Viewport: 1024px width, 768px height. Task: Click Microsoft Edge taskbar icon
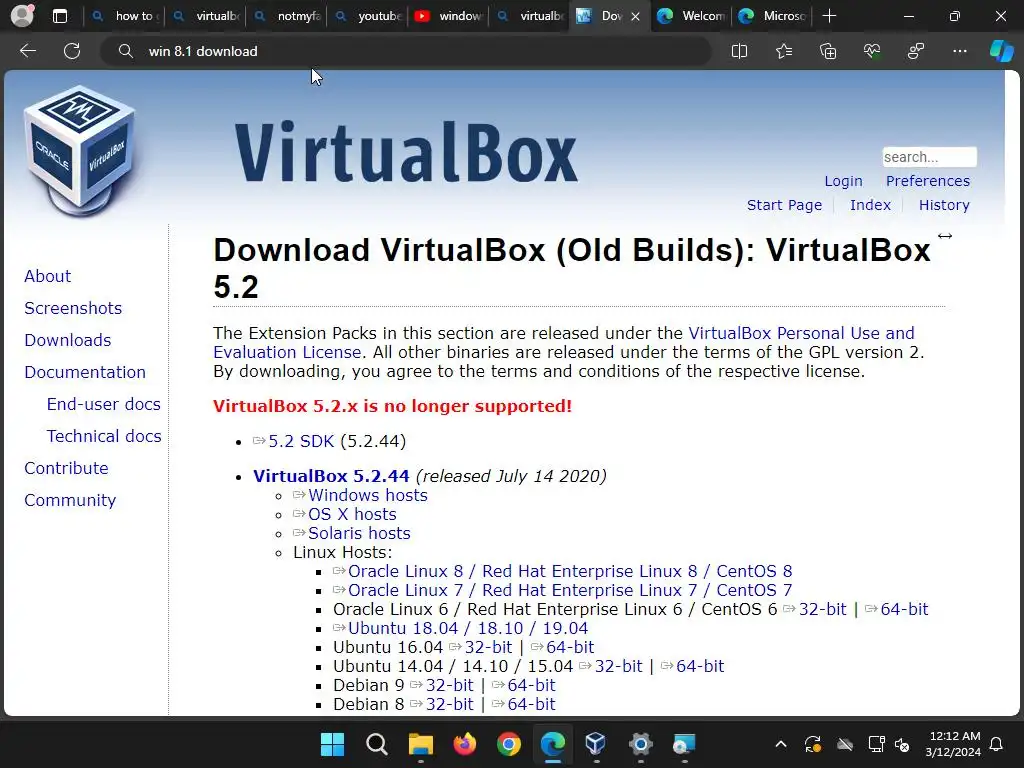(x=553, y=744)
